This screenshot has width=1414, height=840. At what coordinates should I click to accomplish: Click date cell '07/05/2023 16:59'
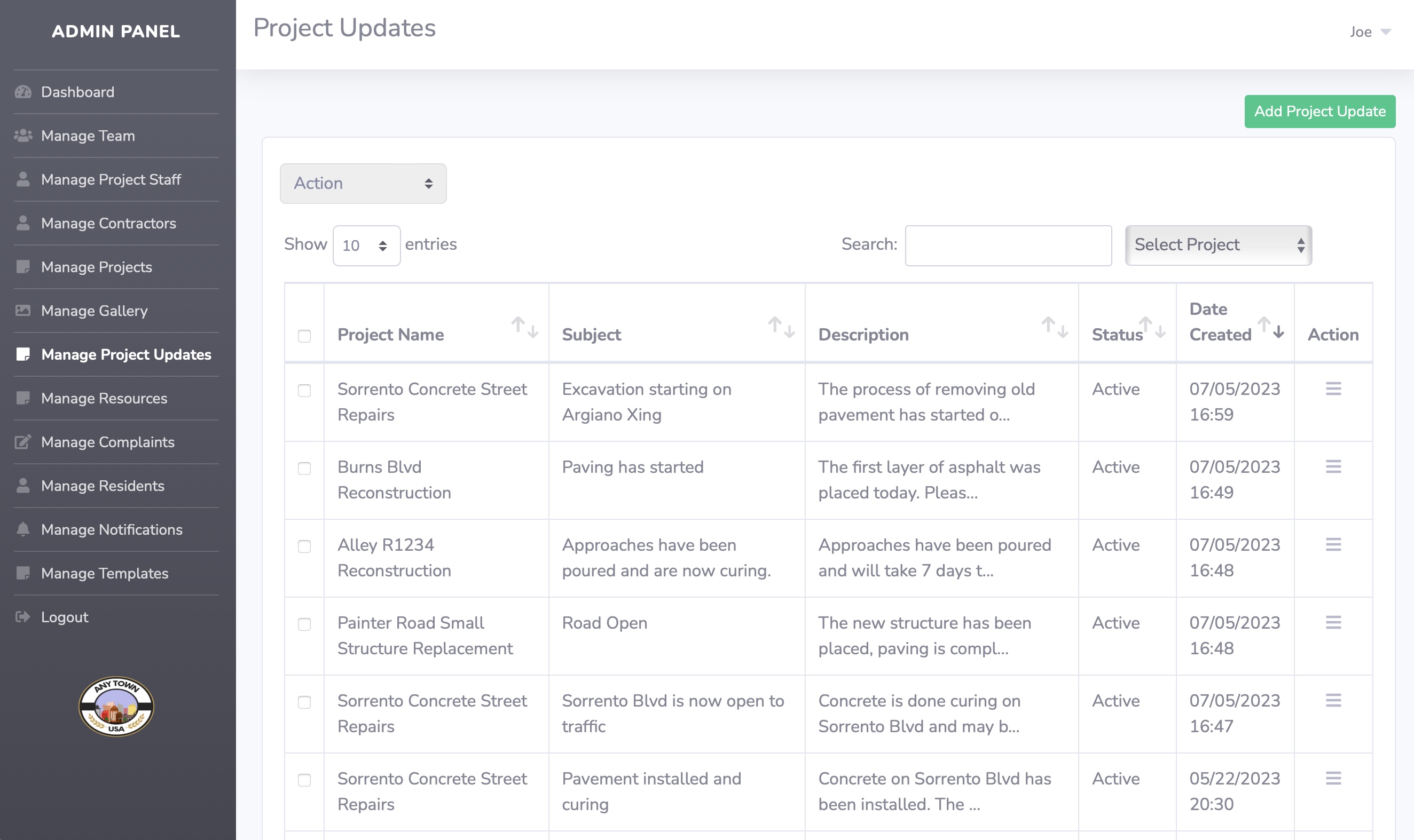(x=1235, y=402)
